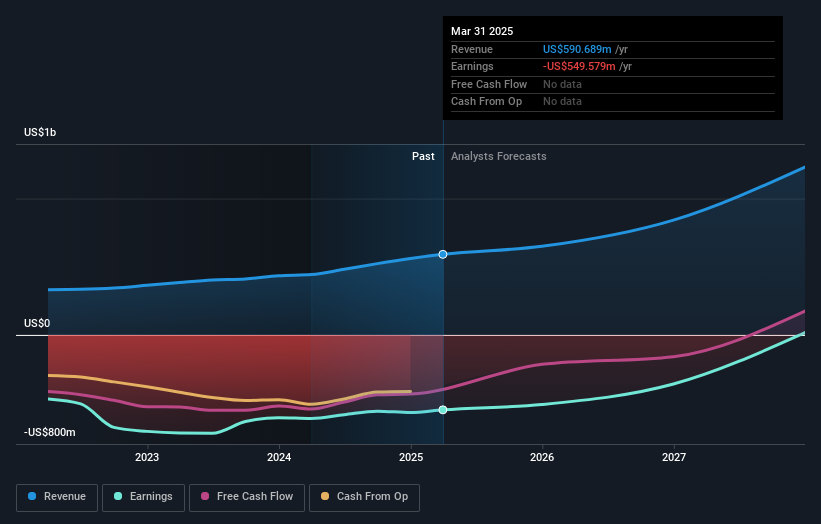Viewport: 821px width, 524px height.
Task: Toggle the Cash From Op legend button
Action: (x=364, y=497)
